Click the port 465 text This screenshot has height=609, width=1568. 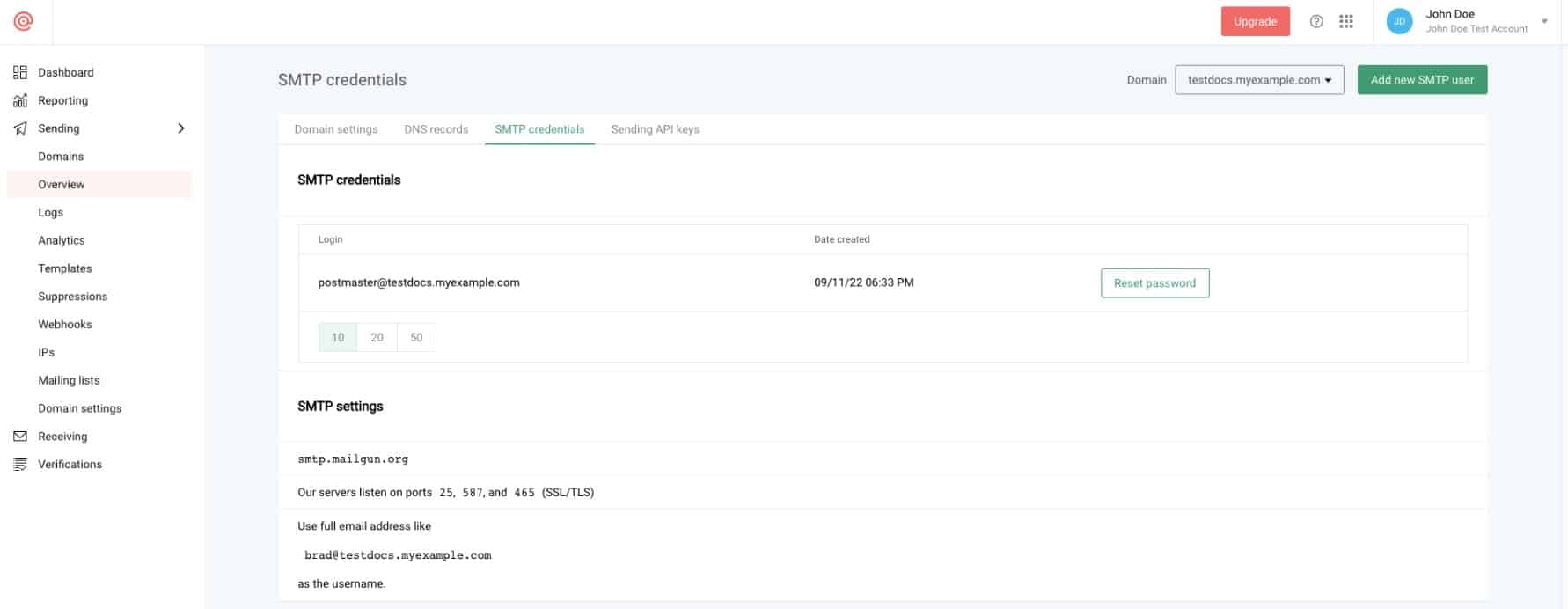coord(524,493)
